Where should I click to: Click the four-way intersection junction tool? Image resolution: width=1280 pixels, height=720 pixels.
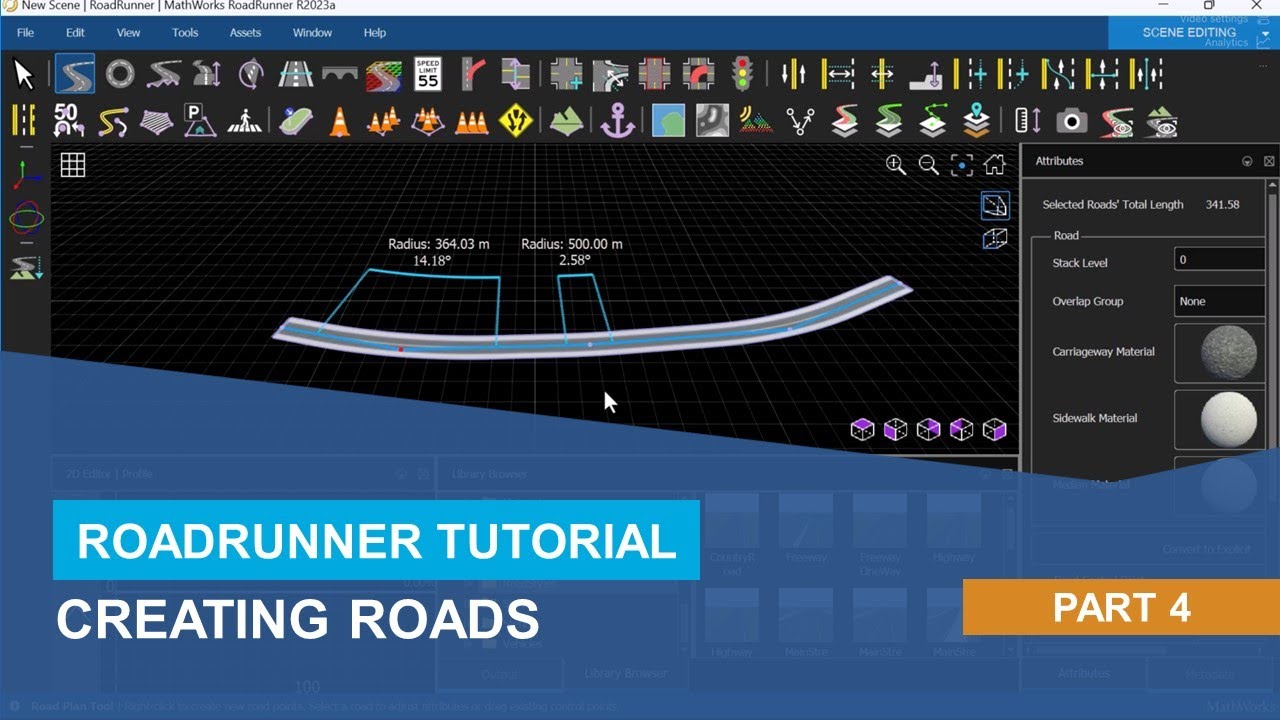click(x=566, y=74)
